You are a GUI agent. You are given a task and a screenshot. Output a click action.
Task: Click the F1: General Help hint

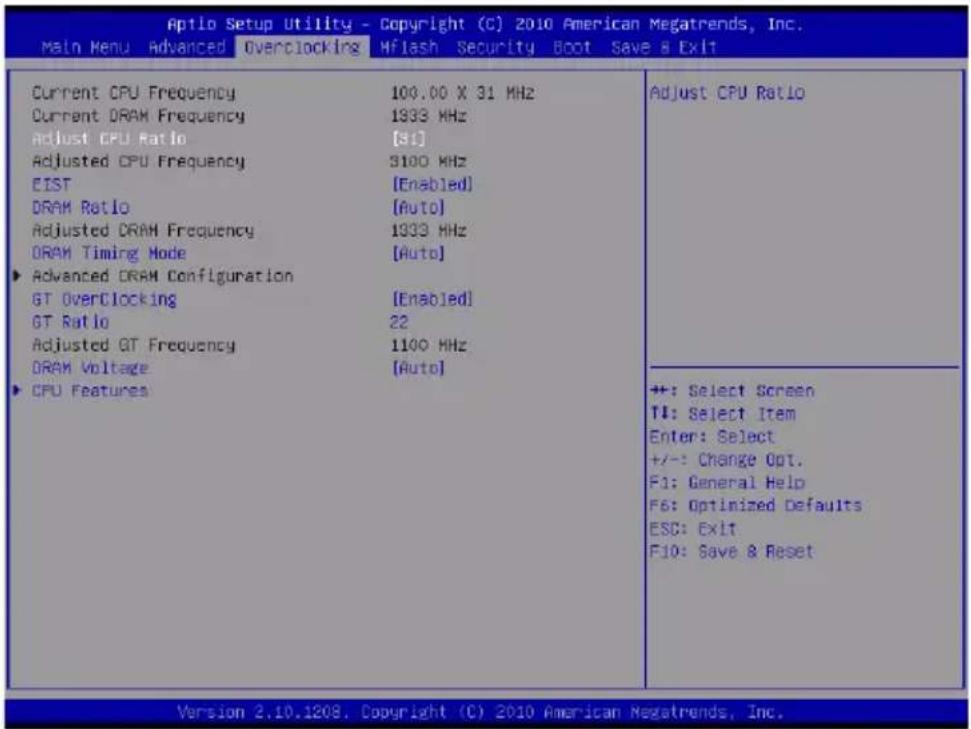click(727, 482)
